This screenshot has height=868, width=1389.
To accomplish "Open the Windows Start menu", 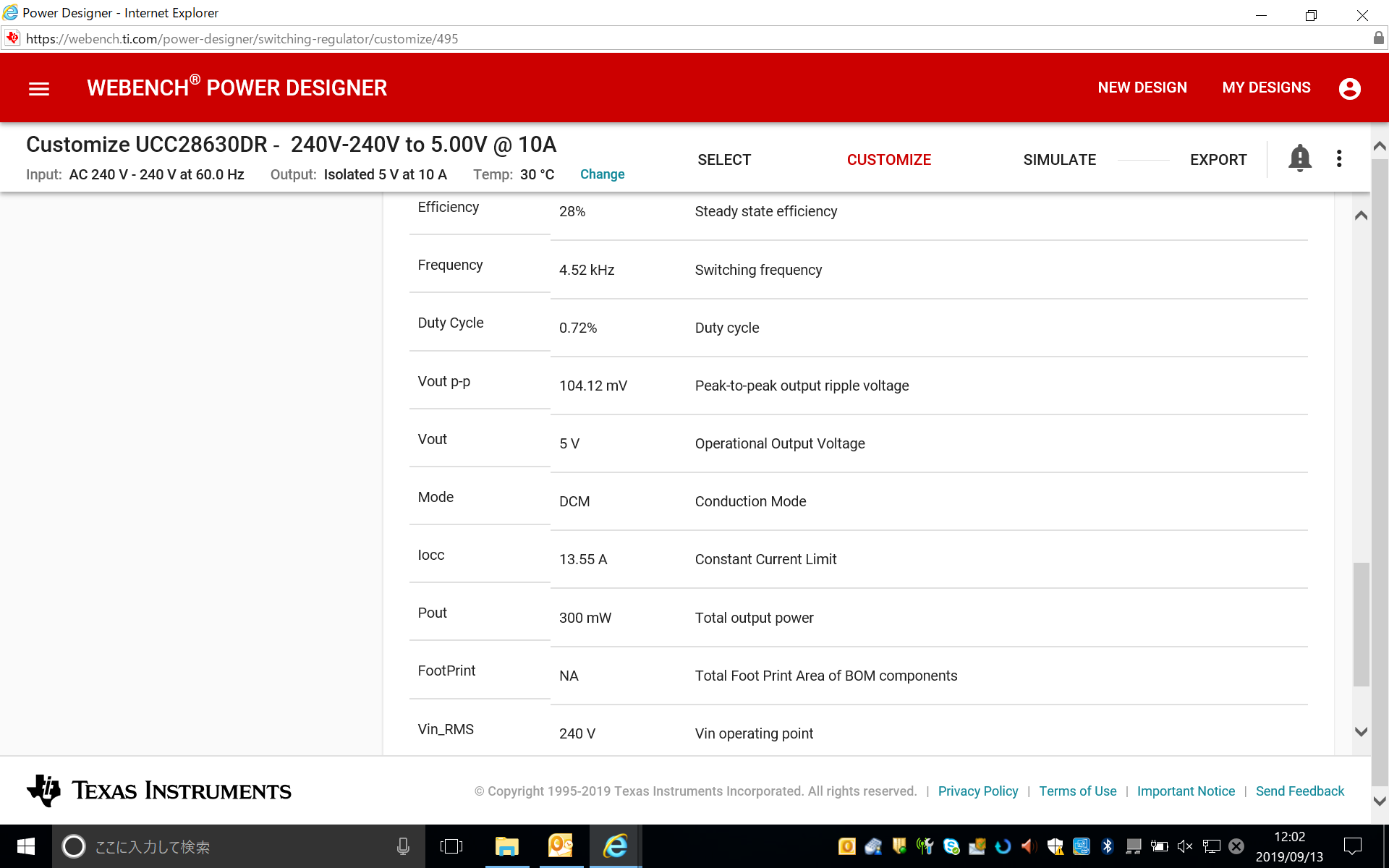I will (26, 846).
